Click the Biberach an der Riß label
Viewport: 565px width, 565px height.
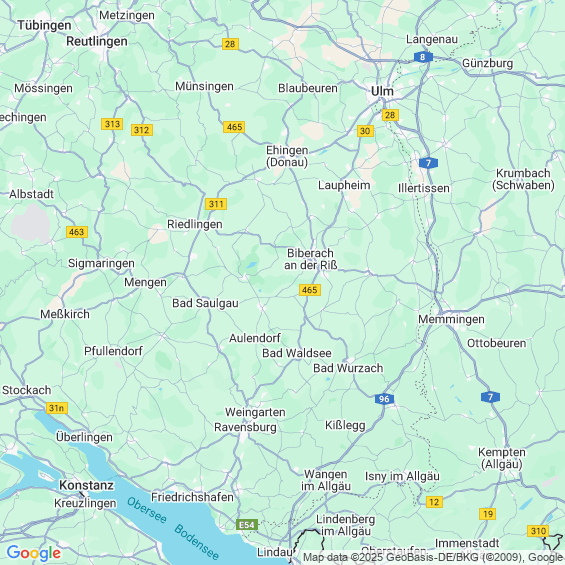[311, 259]
